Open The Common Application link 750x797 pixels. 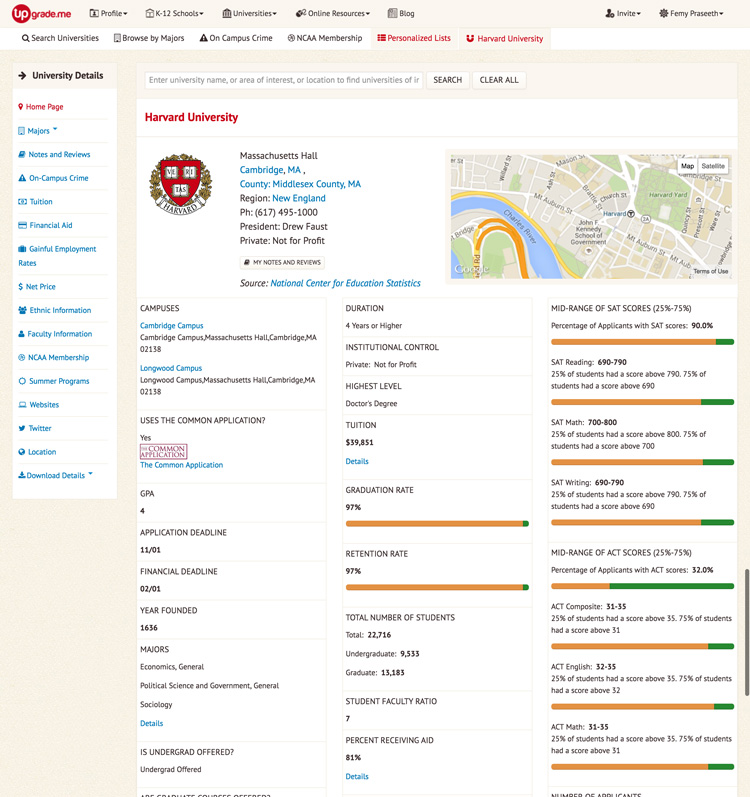pyautogui.click(x=181, y=465)
